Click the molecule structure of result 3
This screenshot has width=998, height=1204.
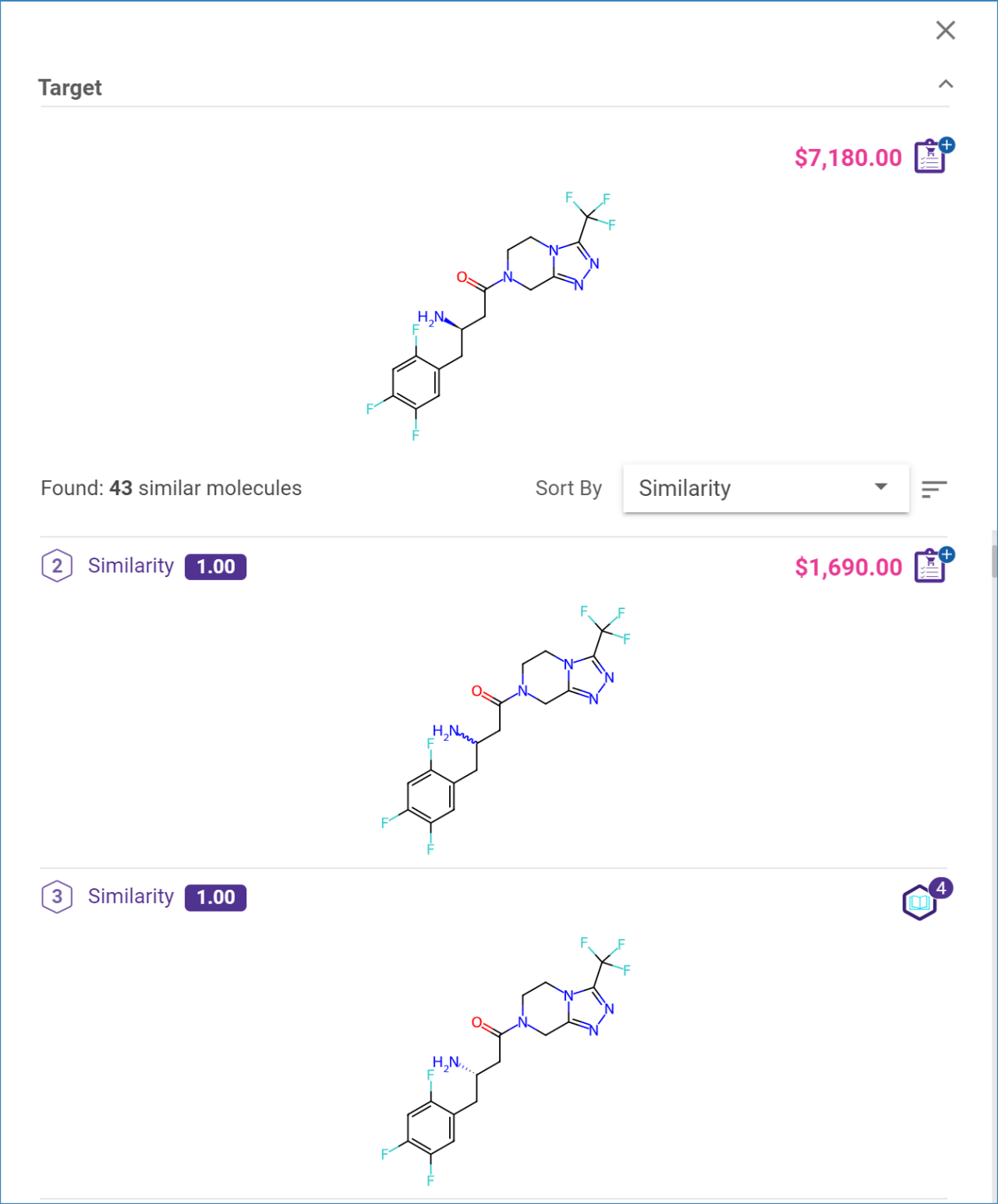[507, 1061]
